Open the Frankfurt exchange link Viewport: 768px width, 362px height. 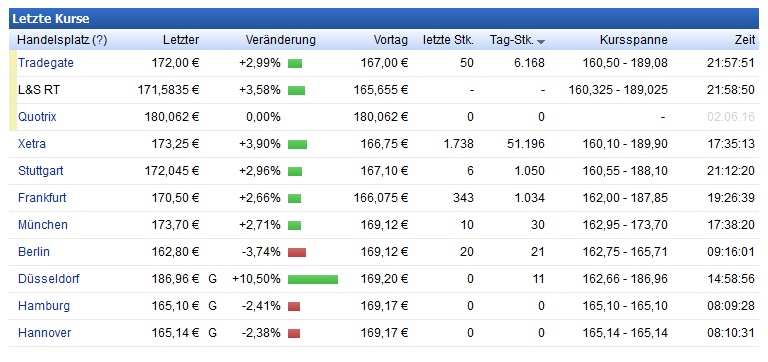[42, 198]
